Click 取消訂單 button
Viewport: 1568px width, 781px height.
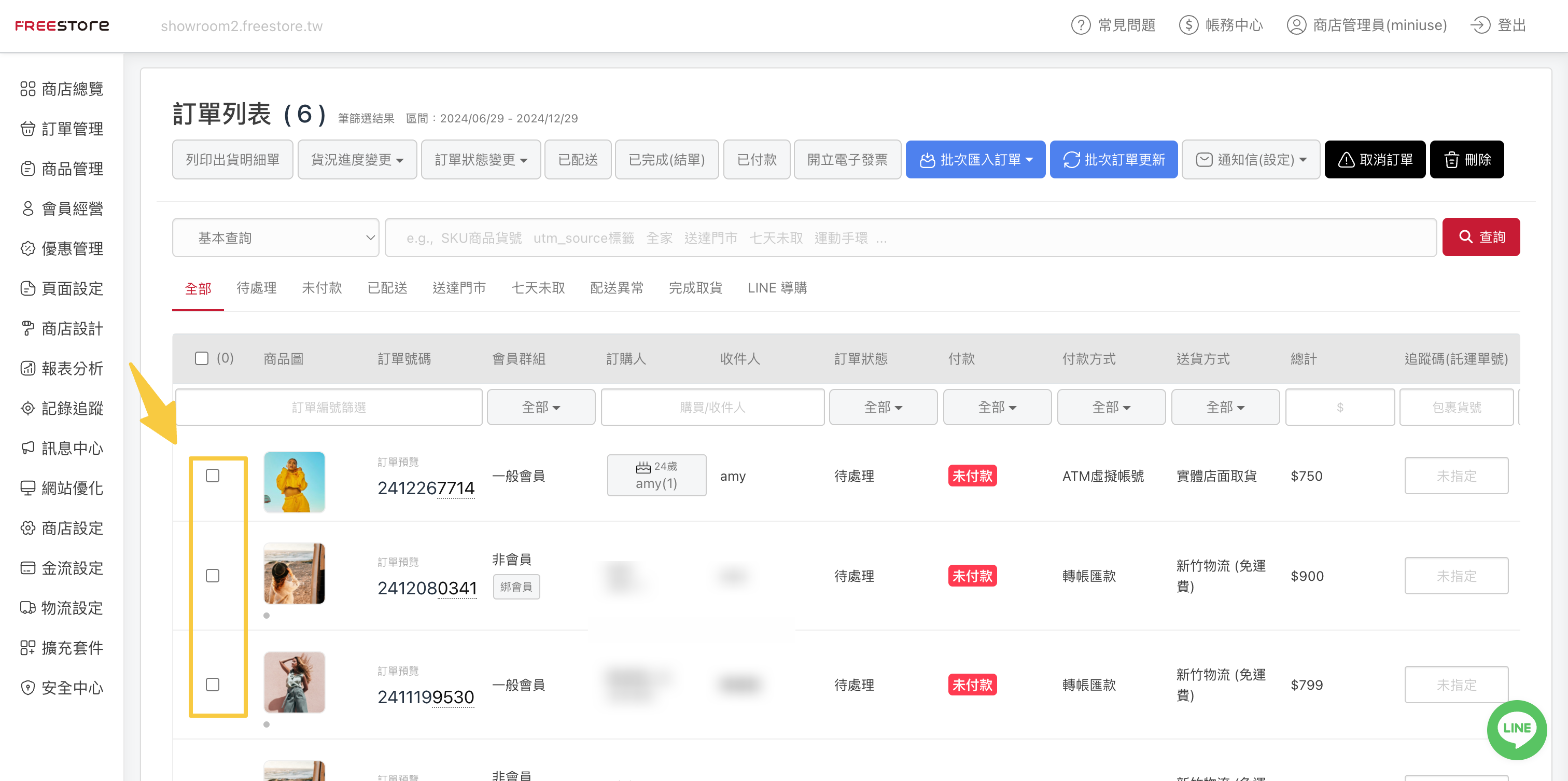[1375, 160]
